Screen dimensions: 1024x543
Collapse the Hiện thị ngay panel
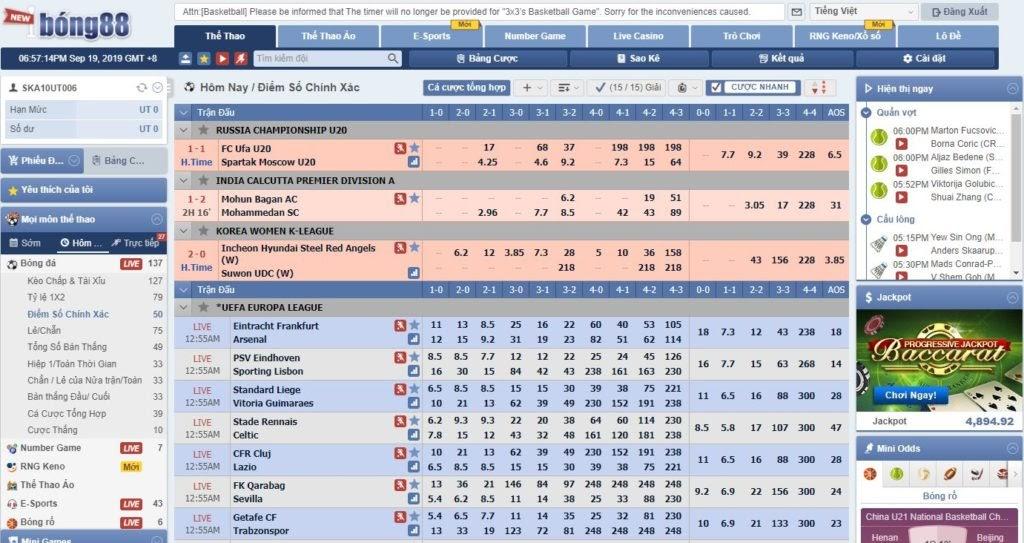1013,89
